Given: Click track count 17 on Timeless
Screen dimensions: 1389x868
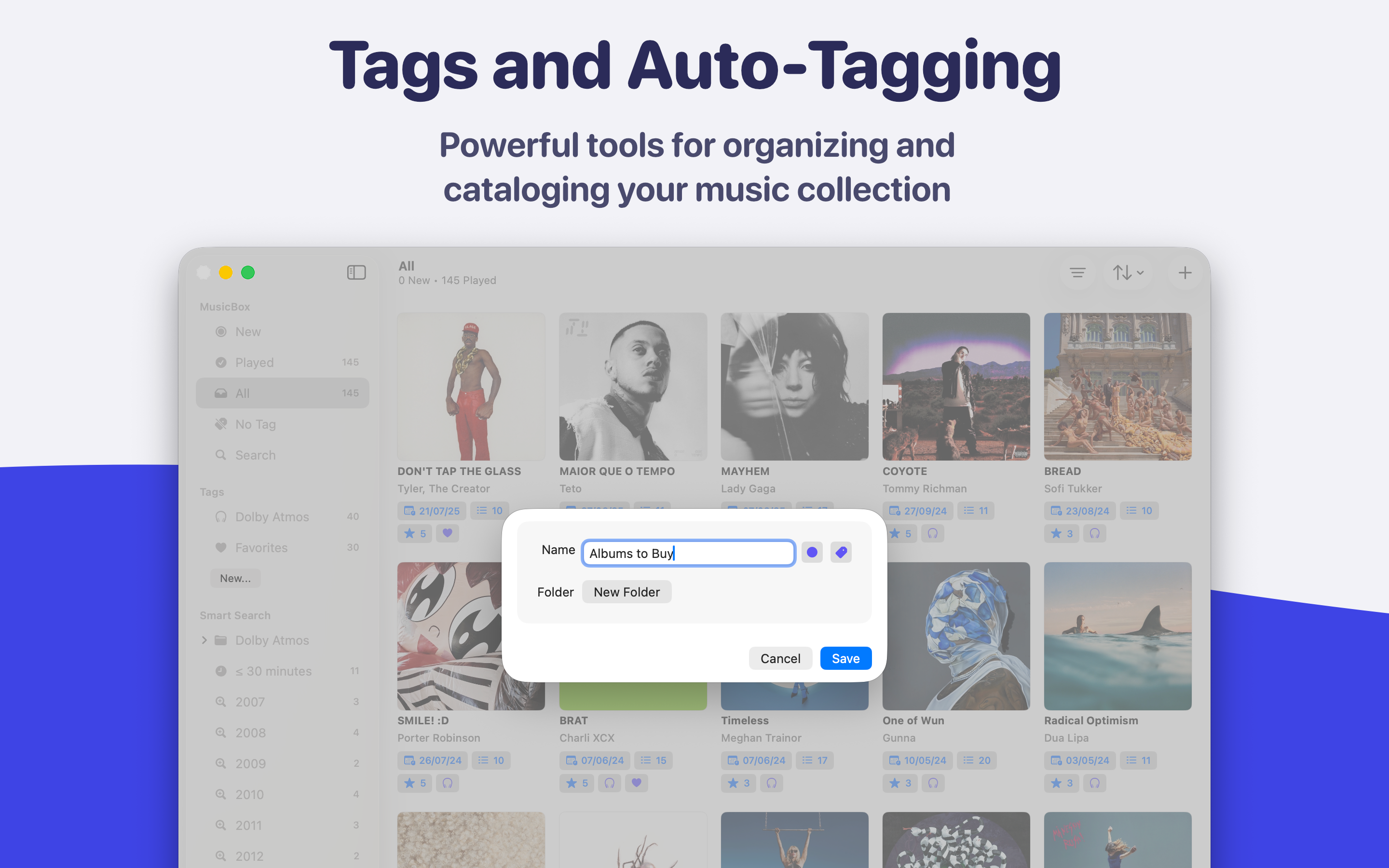Looking at the screenshot, I should pos(815,760).
